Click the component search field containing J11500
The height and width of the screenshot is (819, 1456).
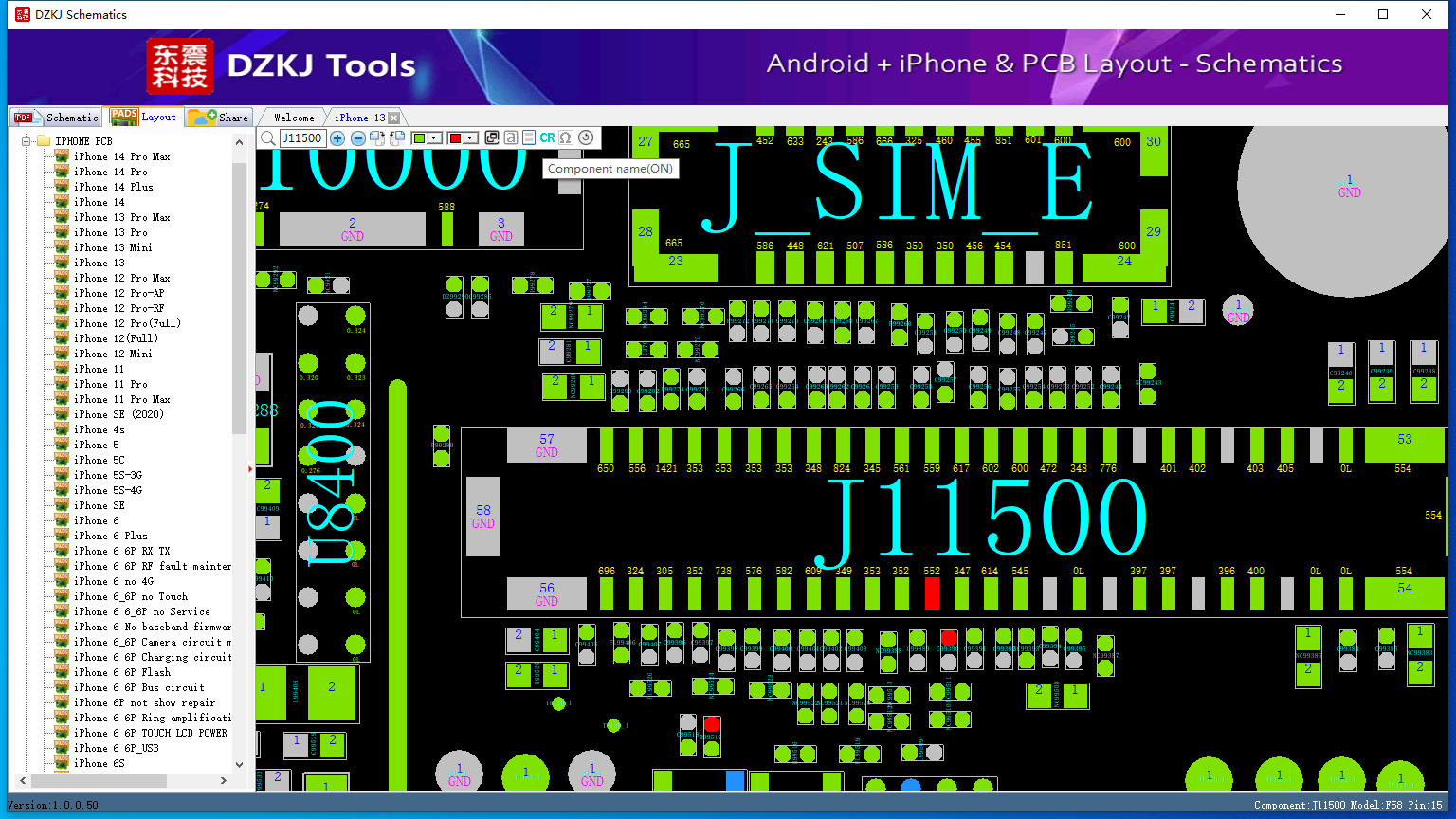point(302,138)
